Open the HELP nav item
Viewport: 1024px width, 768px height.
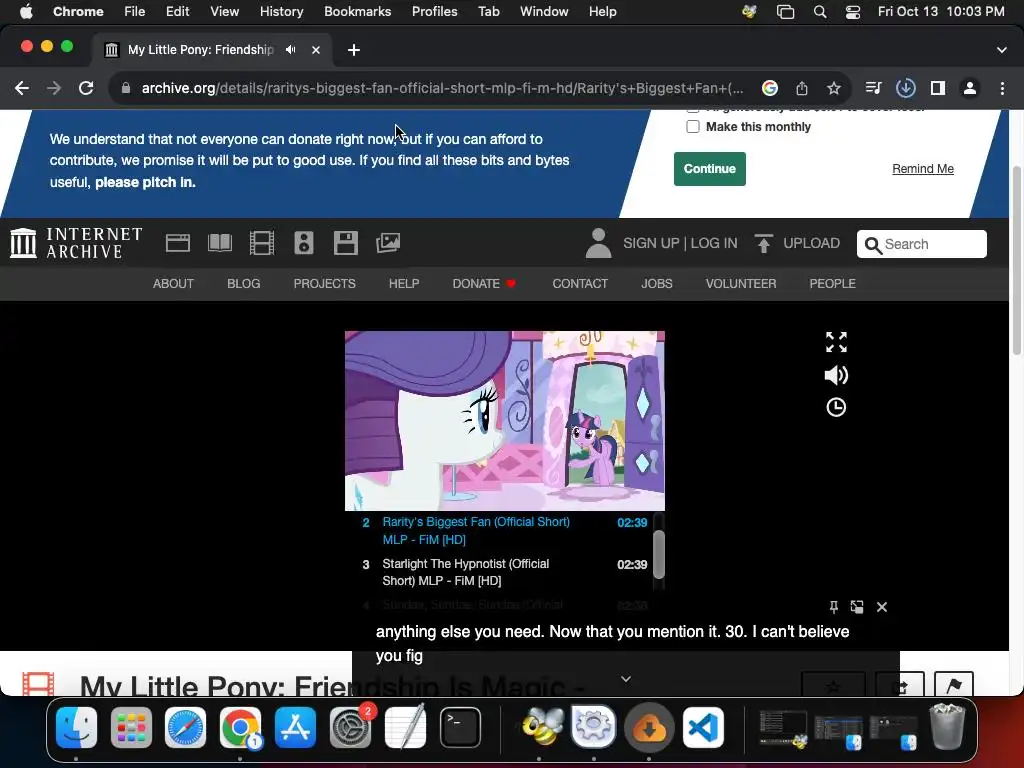coord(404,283)
